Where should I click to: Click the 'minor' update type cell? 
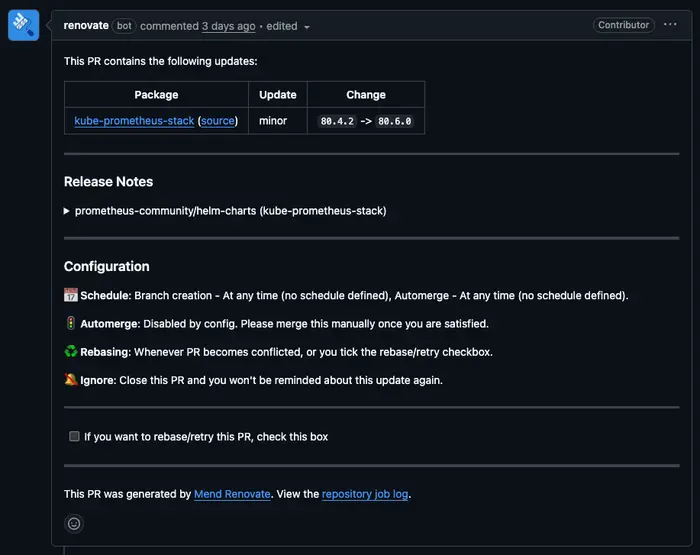(x=278, y=121)
